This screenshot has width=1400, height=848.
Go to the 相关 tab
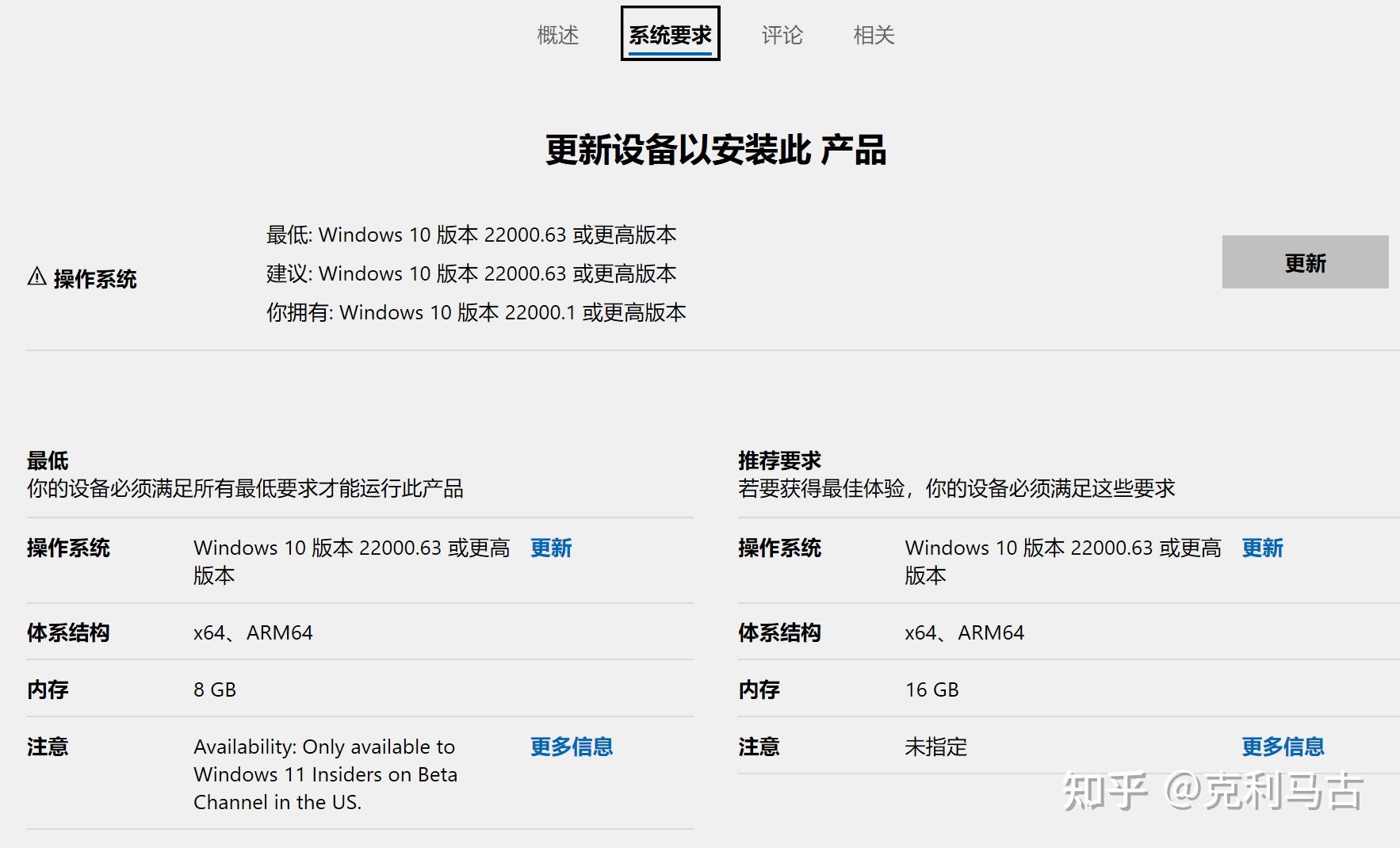point(874,35)
